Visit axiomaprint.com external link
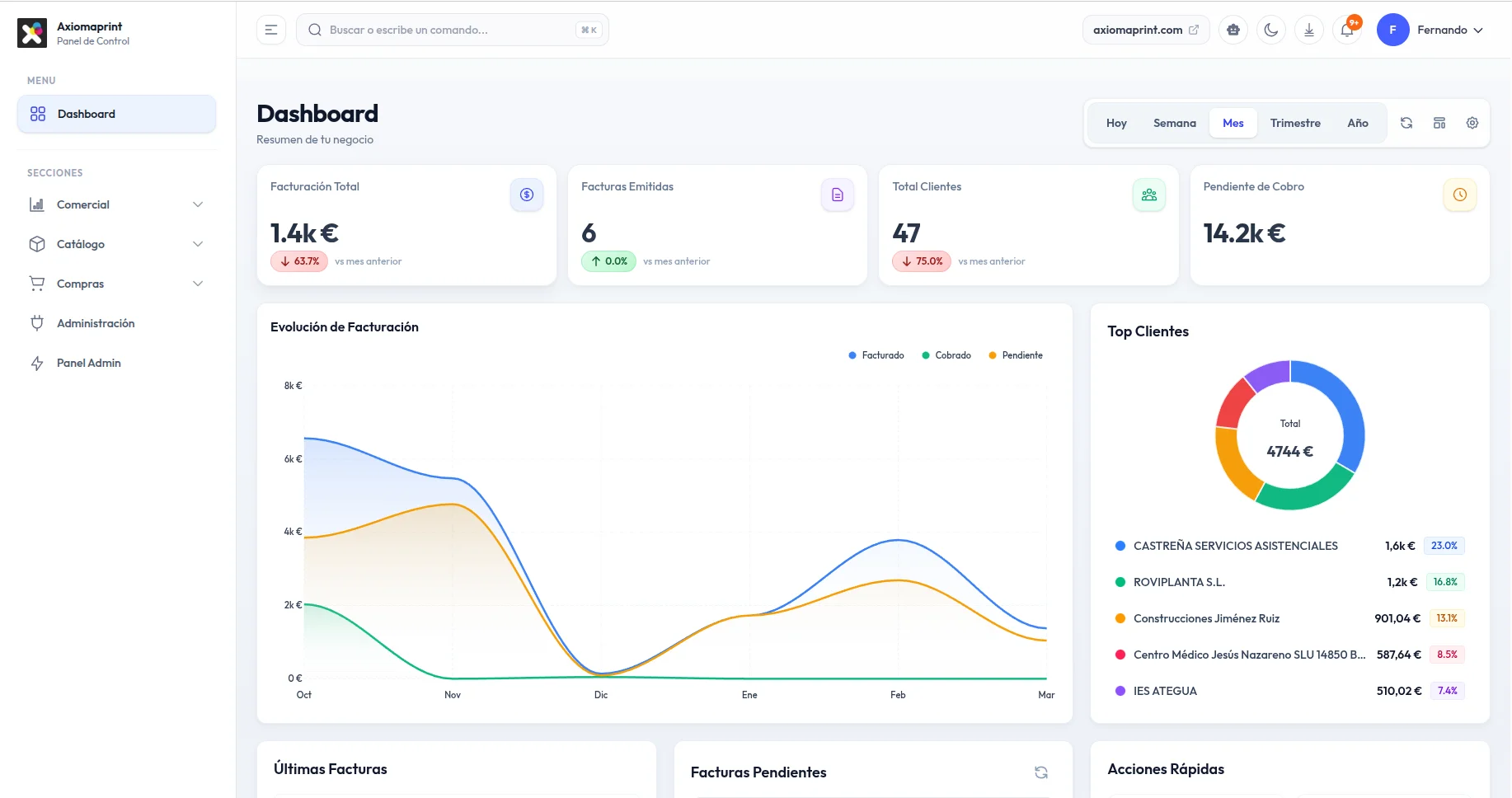This screenshot has height=798, width=1512. 1145,29
